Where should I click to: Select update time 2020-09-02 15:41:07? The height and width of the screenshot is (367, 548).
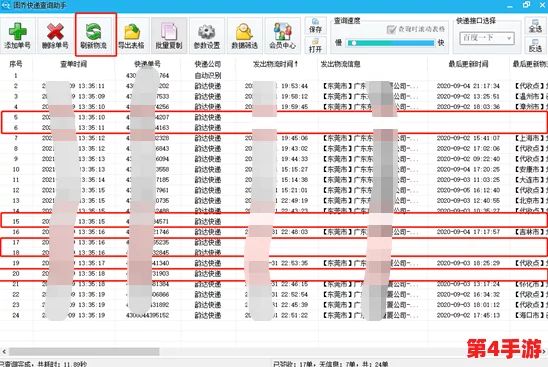click(x=468, y=138)
